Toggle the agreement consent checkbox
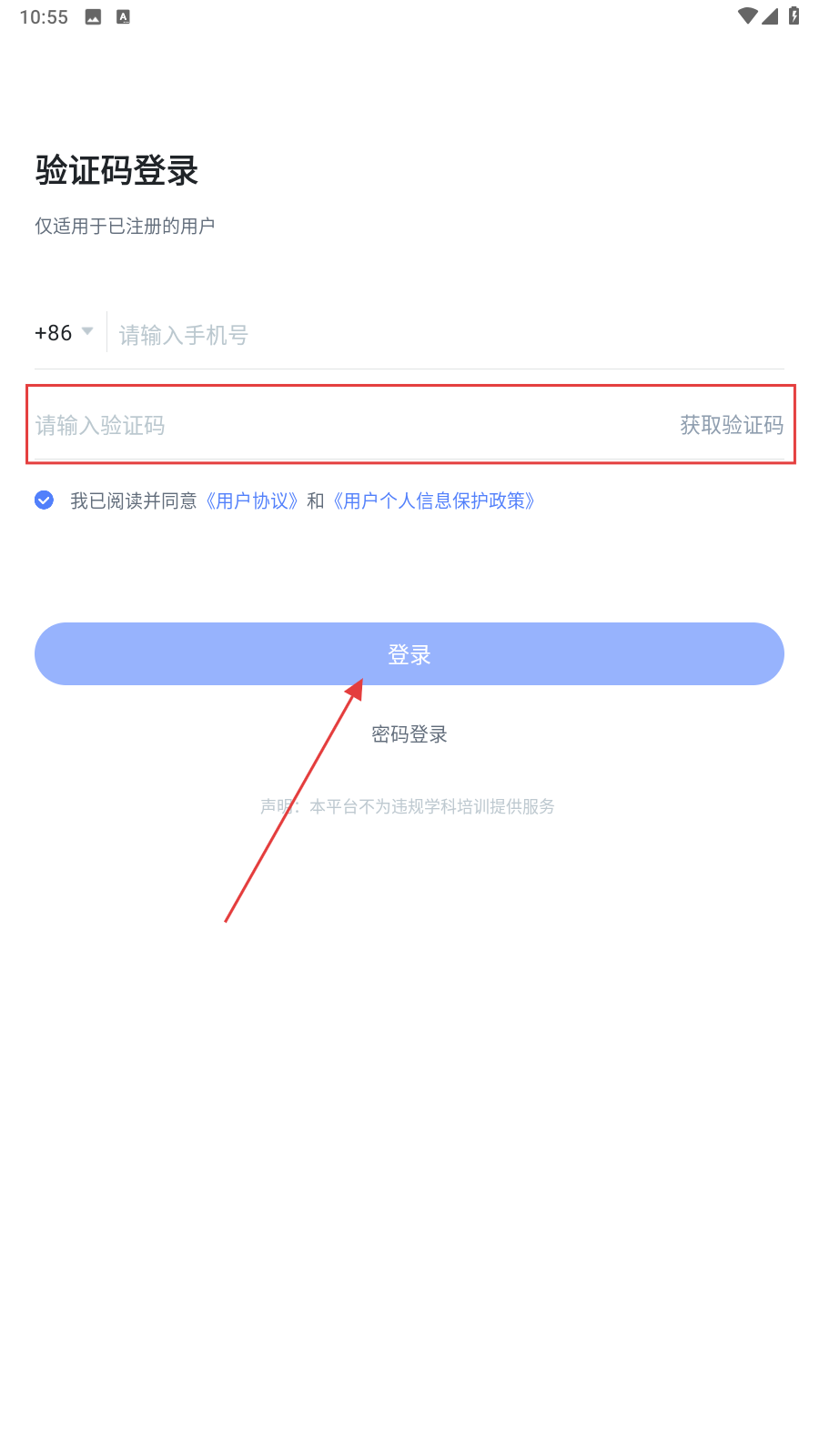 click(x=44, y=500)
